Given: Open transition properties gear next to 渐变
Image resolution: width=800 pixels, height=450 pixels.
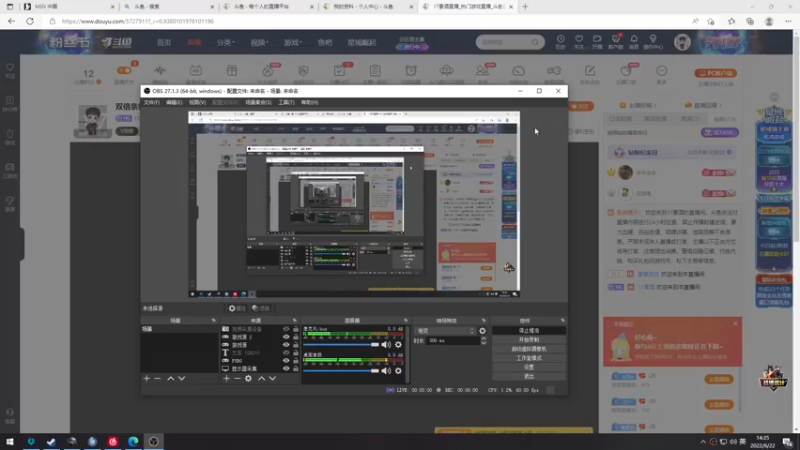Looking at the screenshot, I should (x=482, y=331).
